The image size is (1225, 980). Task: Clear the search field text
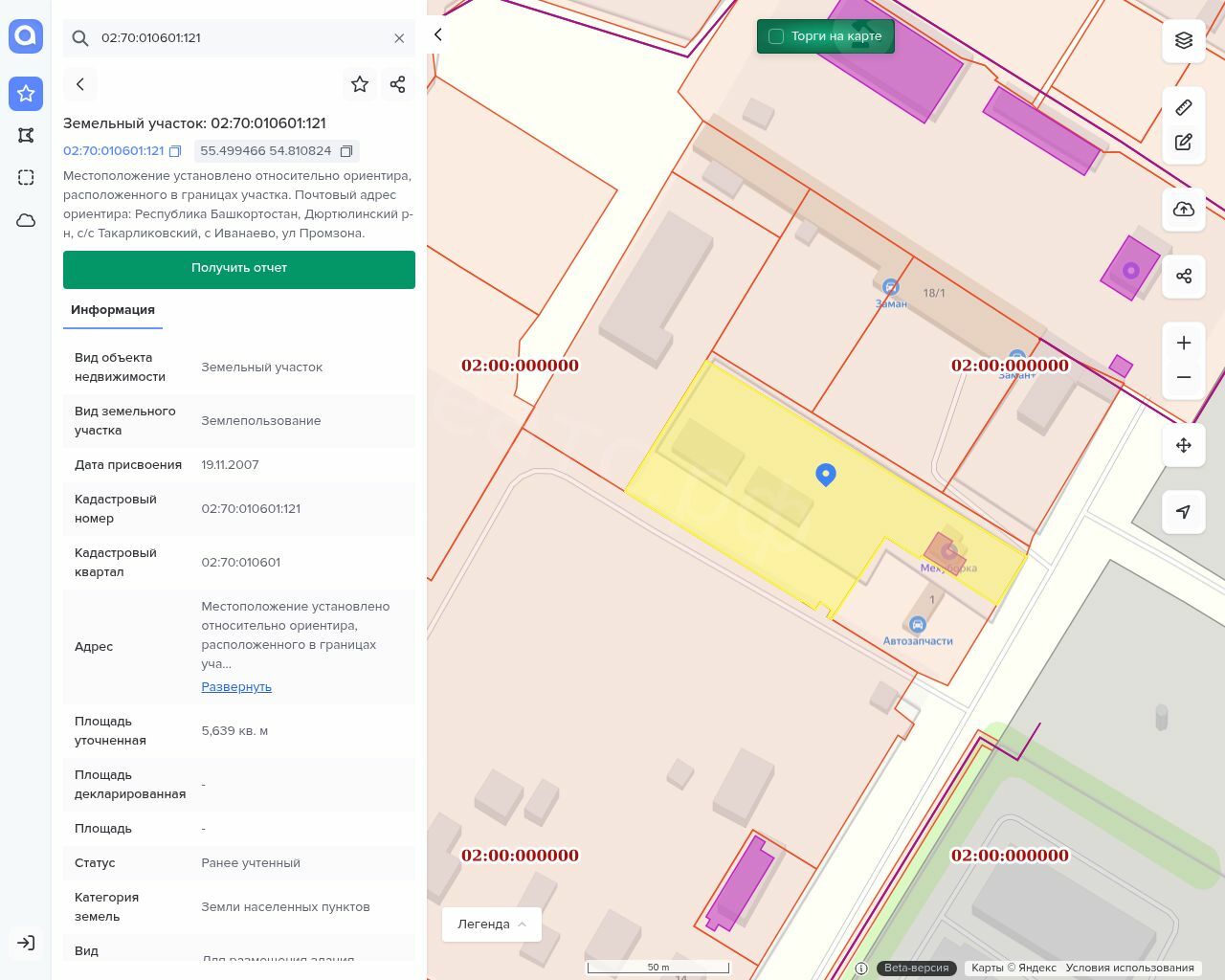point(399,38)
